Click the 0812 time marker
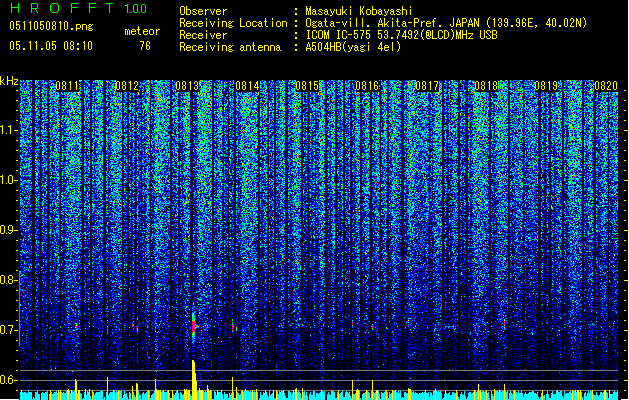The height and width of the screenshot is (400, 629). coord(127,86)
